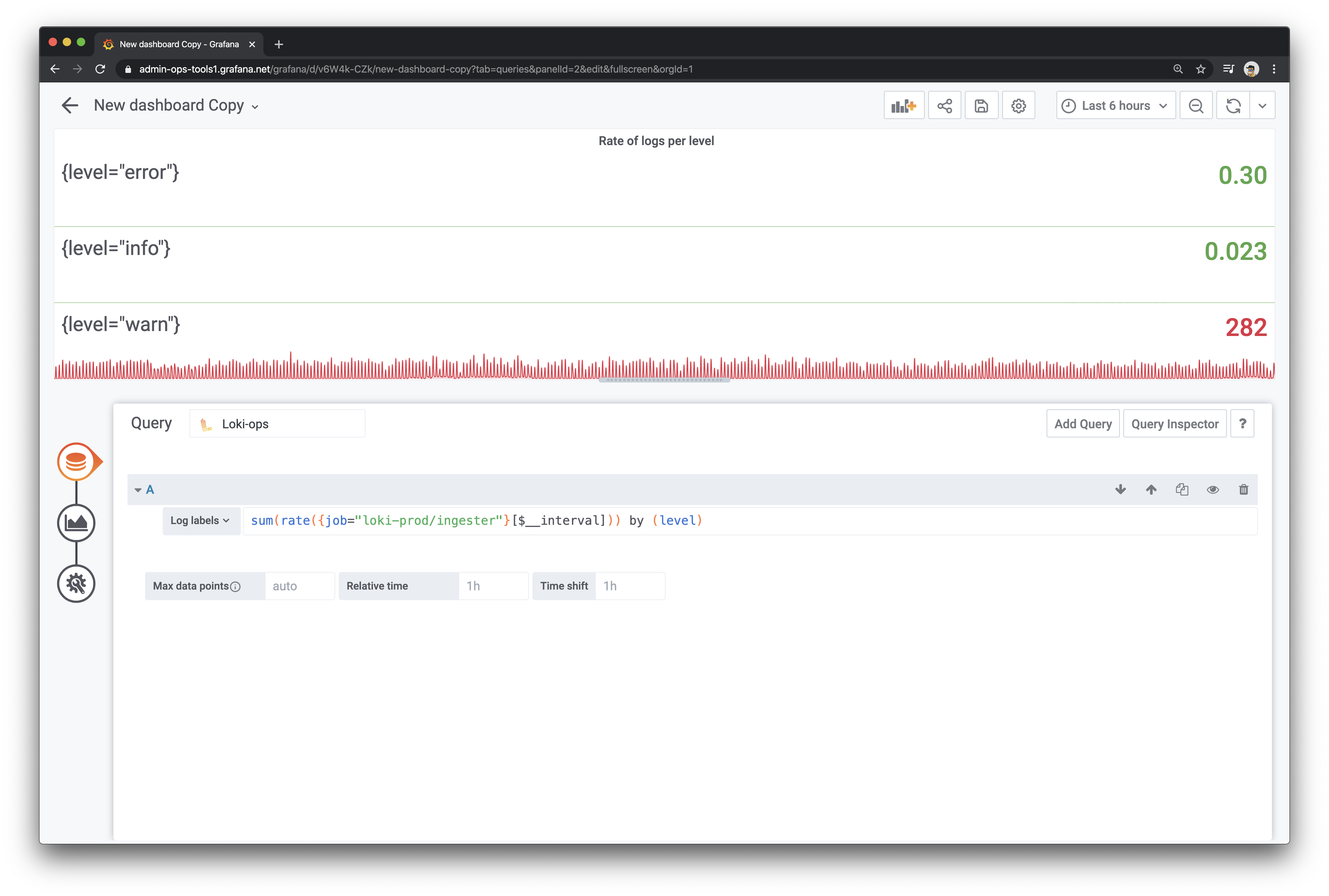Duplicate query A using the copy icon
1329x896 pixels.
pyautogui.click(x=1182, y=490)
